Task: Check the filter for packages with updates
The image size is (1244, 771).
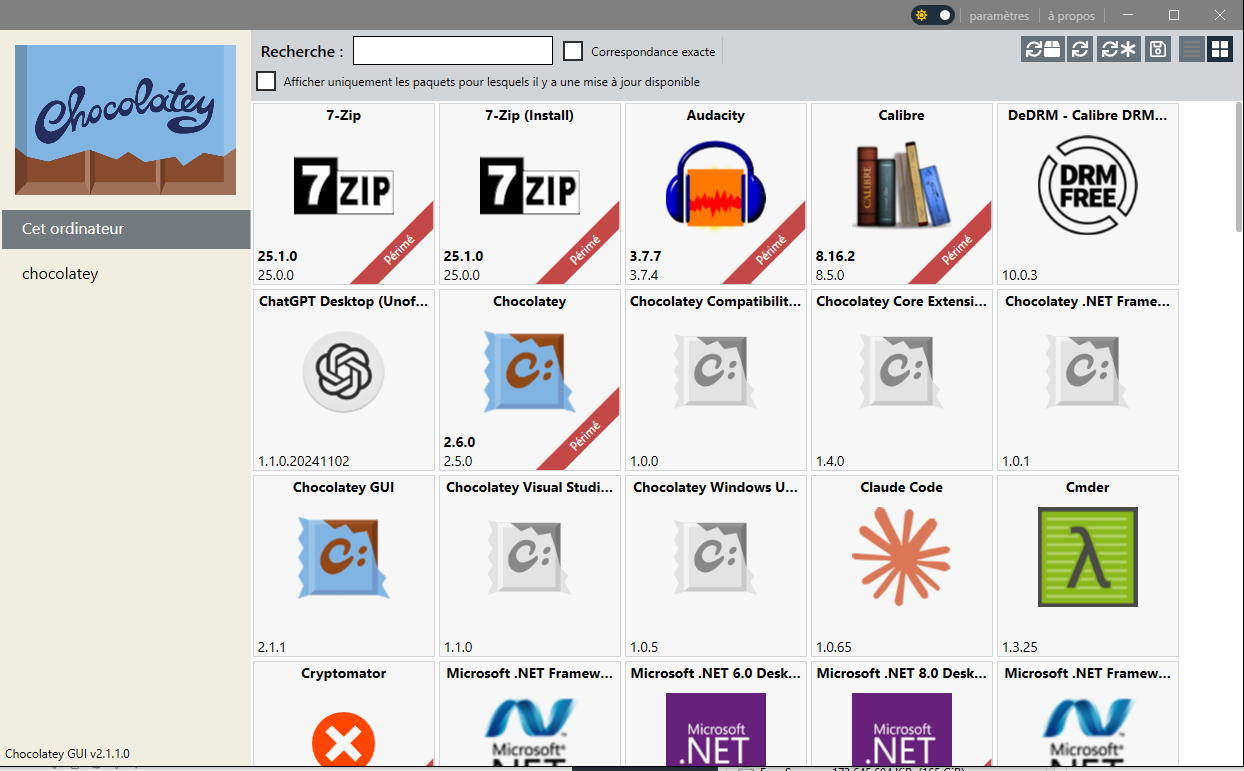Action: coord(266,81)
